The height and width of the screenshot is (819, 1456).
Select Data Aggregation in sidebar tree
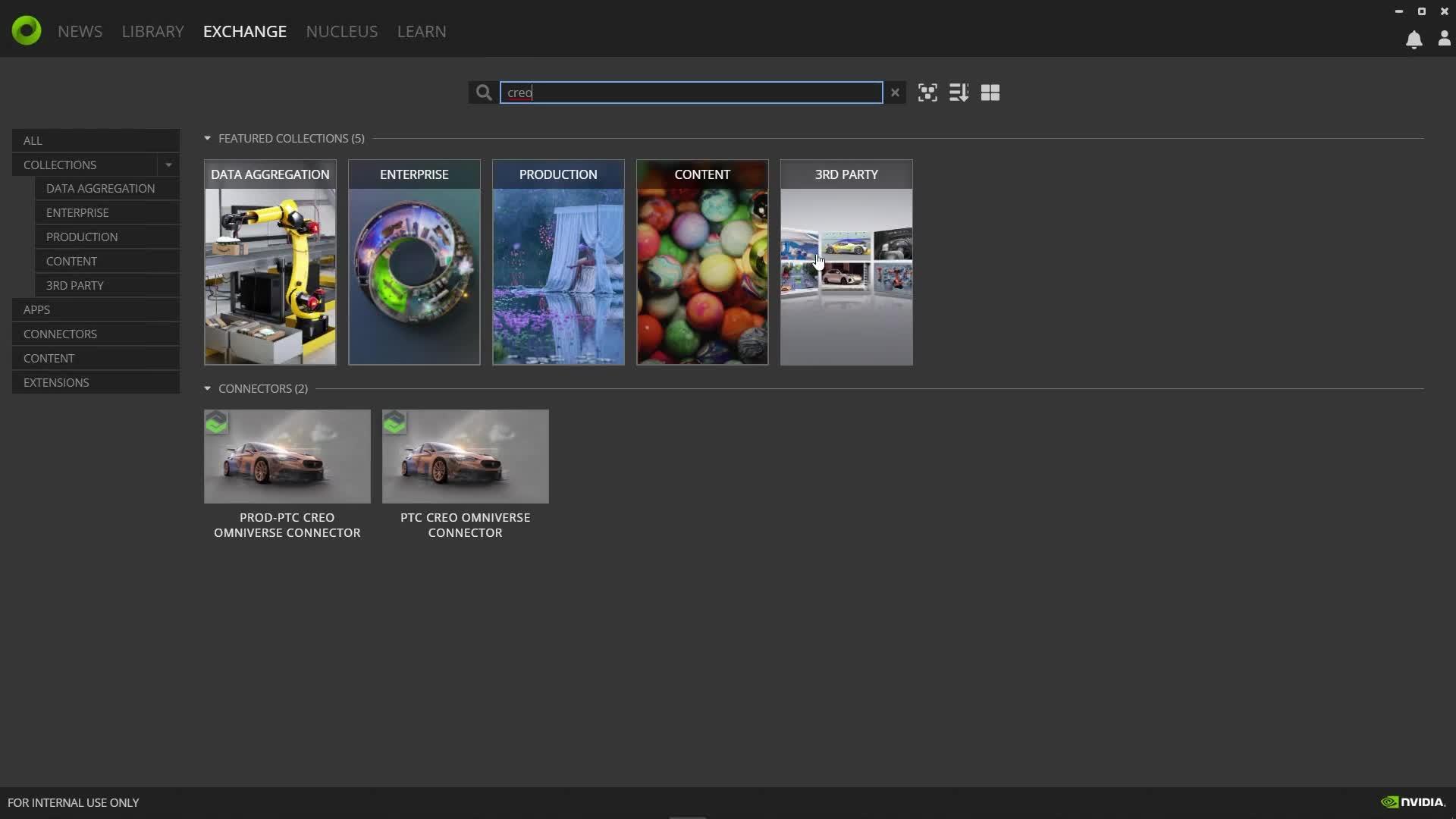pos(100,188)
